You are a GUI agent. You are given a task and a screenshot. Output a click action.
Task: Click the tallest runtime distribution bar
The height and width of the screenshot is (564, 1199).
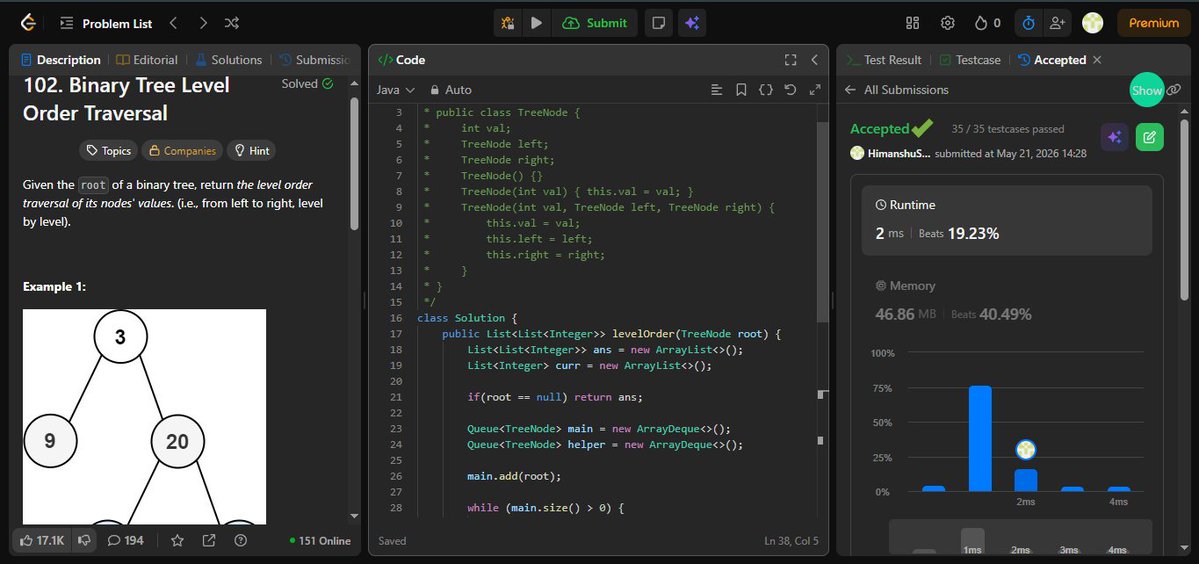(x=980, y=439)
